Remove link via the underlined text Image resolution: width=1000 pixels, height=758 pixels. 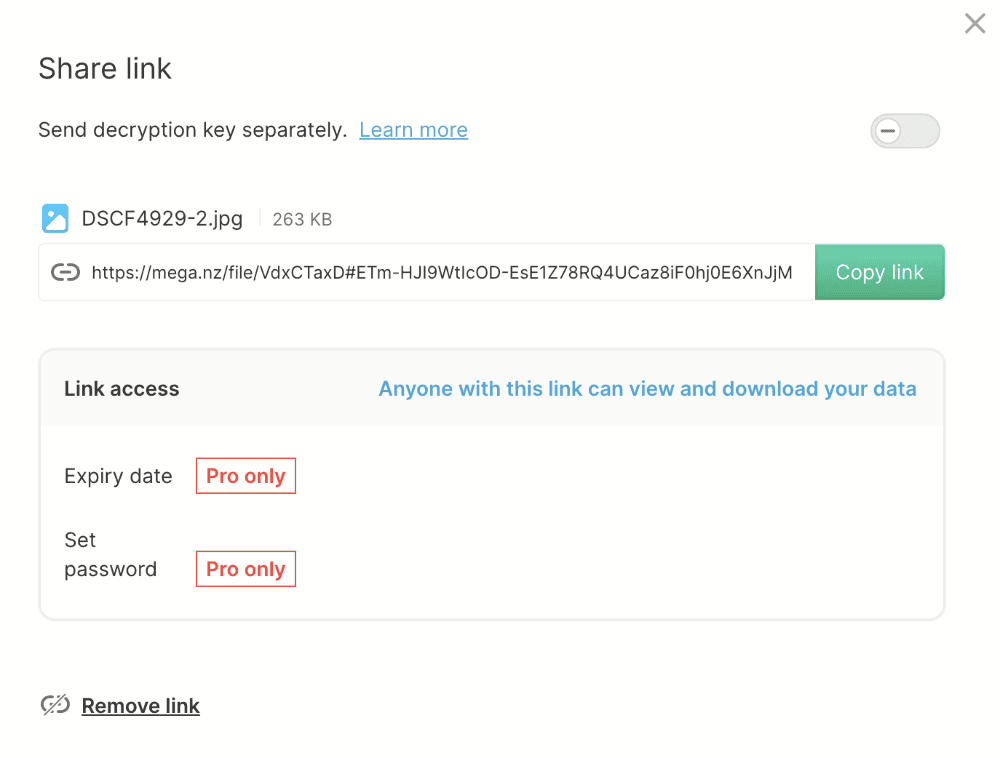(140, 706)
